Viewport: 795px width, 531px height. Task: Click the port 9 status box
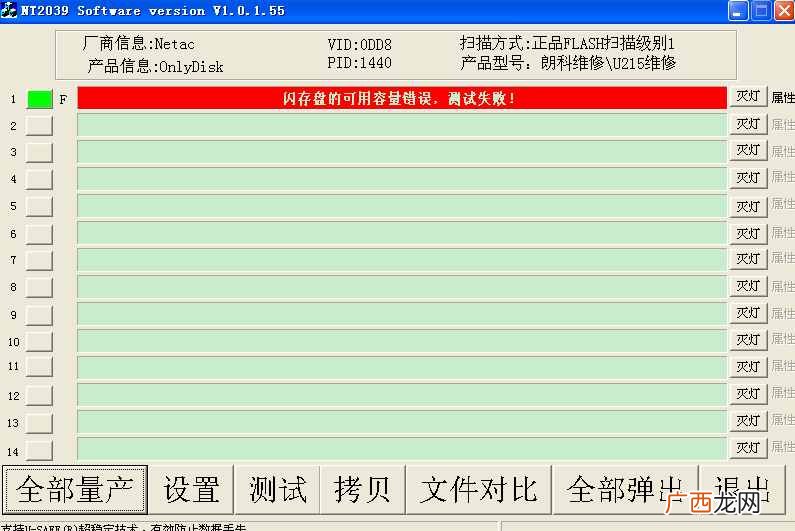(40, 315)
